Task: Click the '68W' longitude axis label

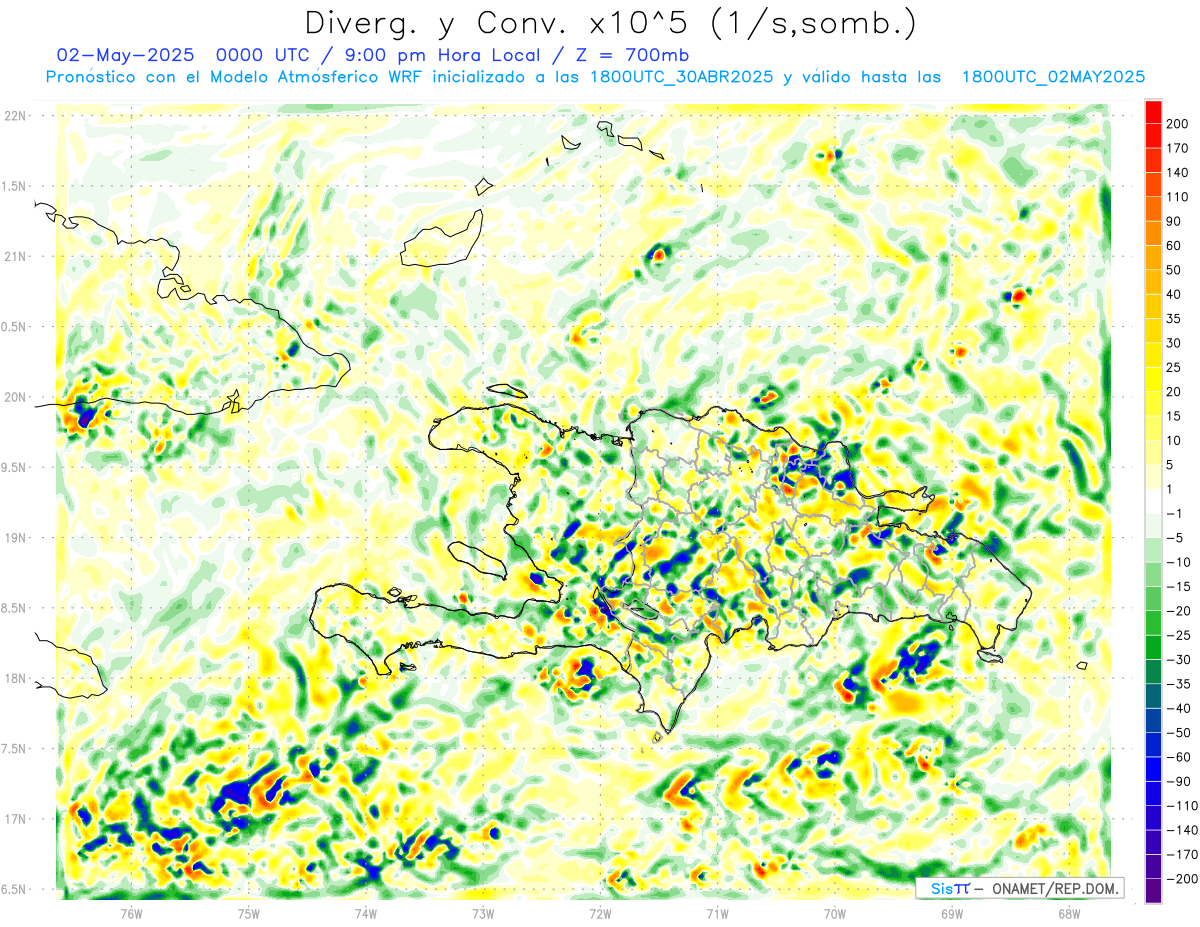Action: click(1069, 913)
